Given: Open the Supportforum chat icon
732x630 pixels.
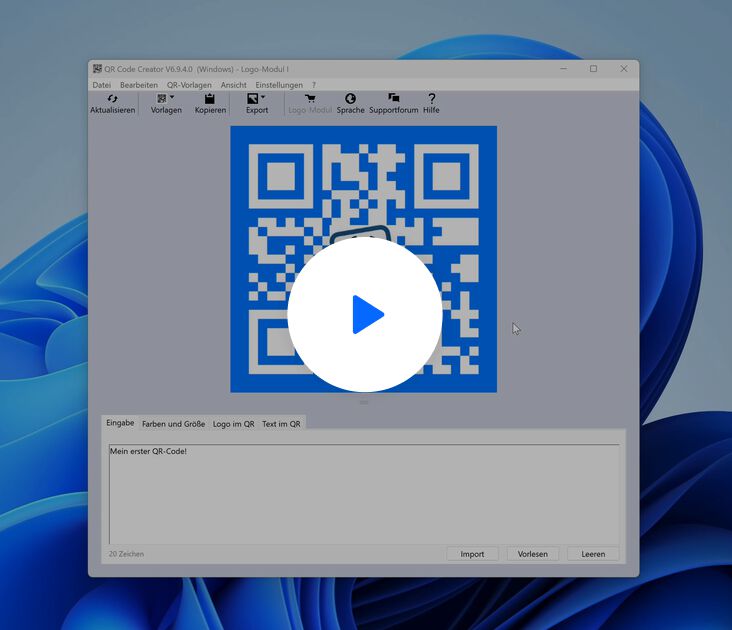Looking at the screenshot, I should point(394,98).
